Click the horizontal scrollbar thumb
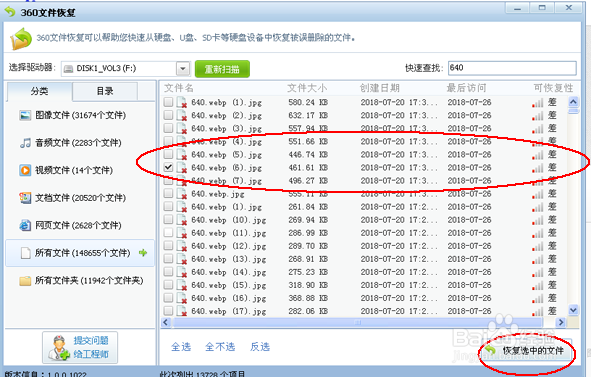 (357, 322)
